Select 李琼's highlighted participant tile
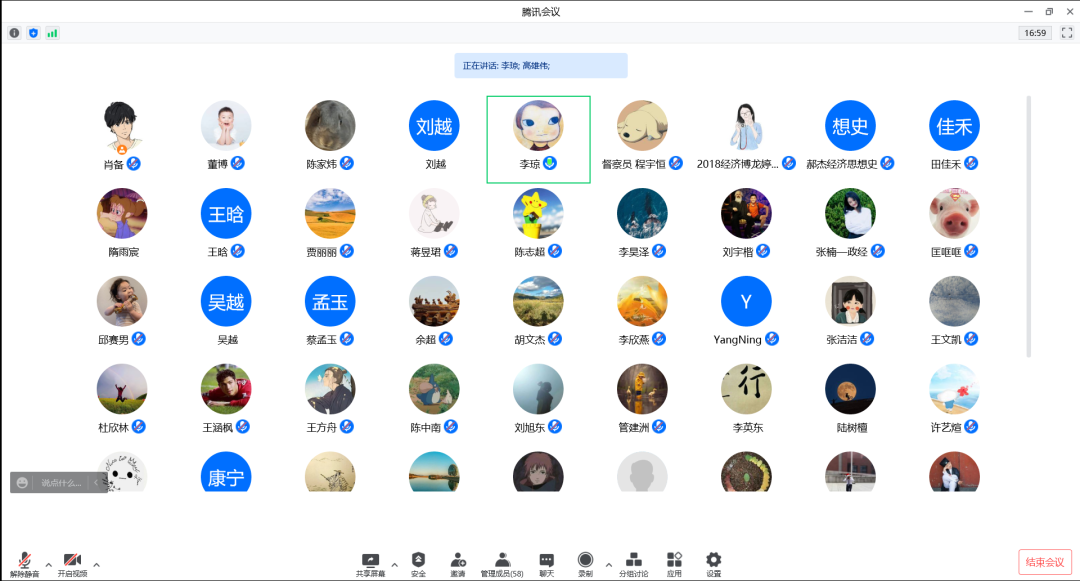Screen dimensions: 1080x581 pyautogui.click(x=538, y=139)
